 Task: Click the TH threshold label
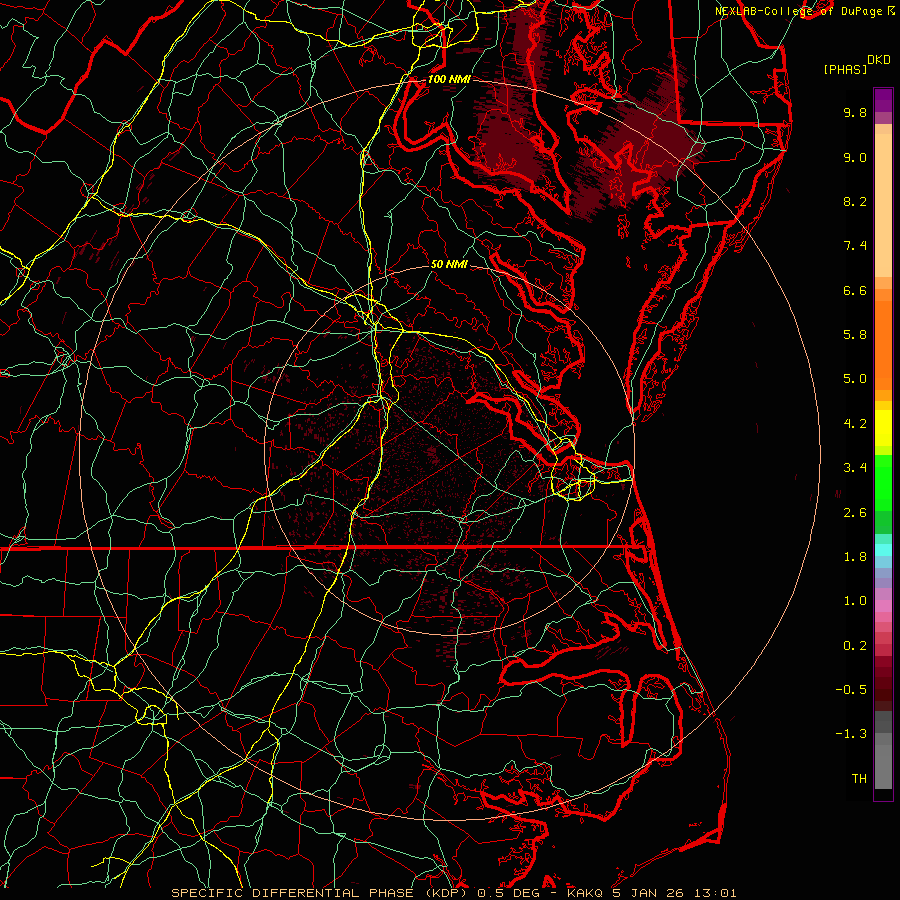point(859,779)
